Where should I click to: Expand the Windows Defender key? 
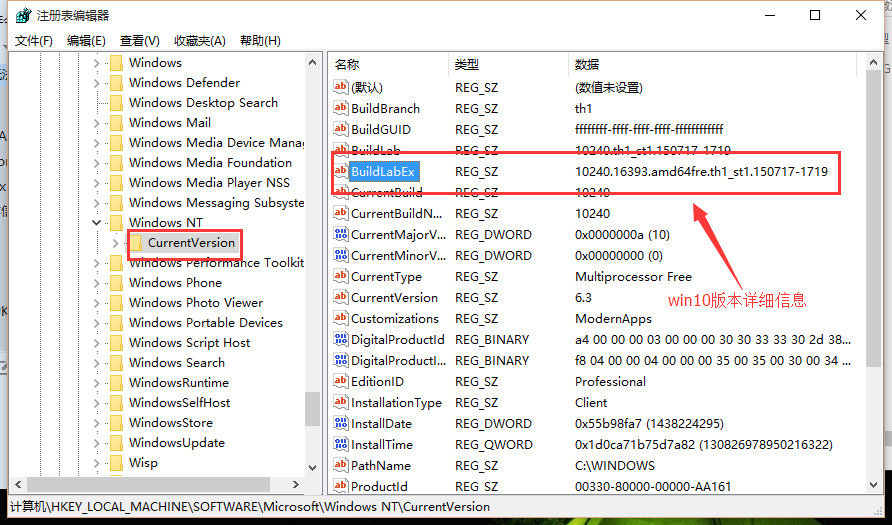(96, 83)
